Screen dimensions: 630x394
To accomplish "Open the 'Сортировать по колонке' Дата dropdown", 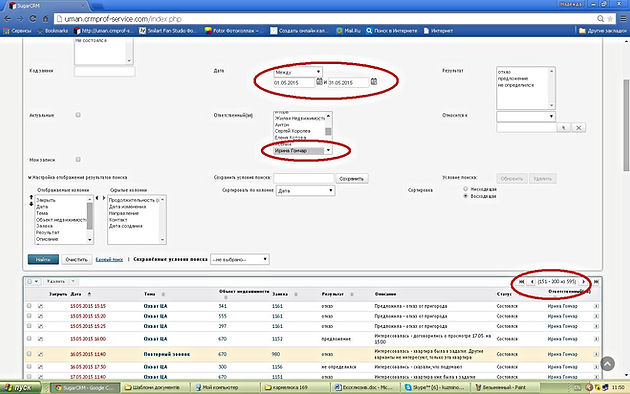I will click(305, 190).
